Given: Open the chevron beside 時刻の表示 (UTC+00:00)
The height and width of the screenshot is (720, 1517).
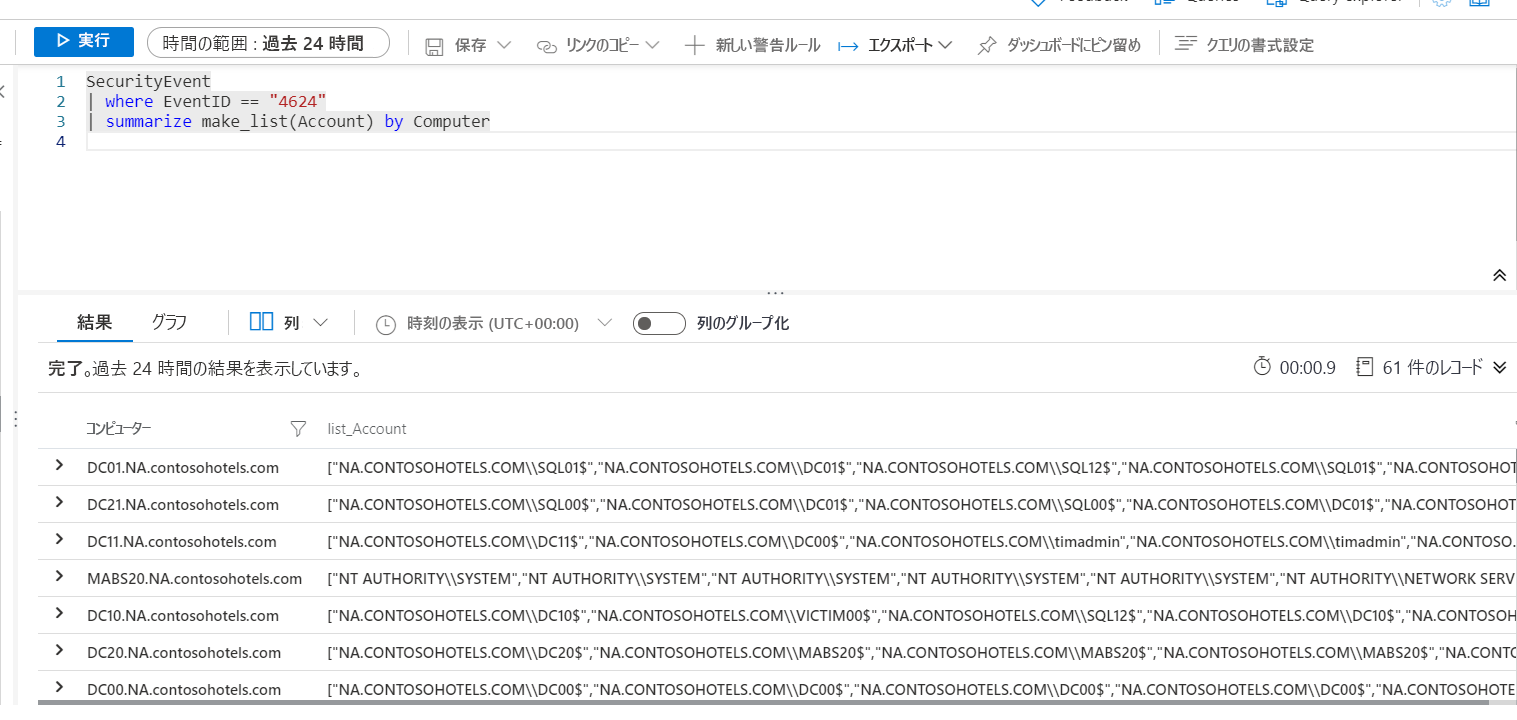Looking at the screenshot, I should click(604, 323).
